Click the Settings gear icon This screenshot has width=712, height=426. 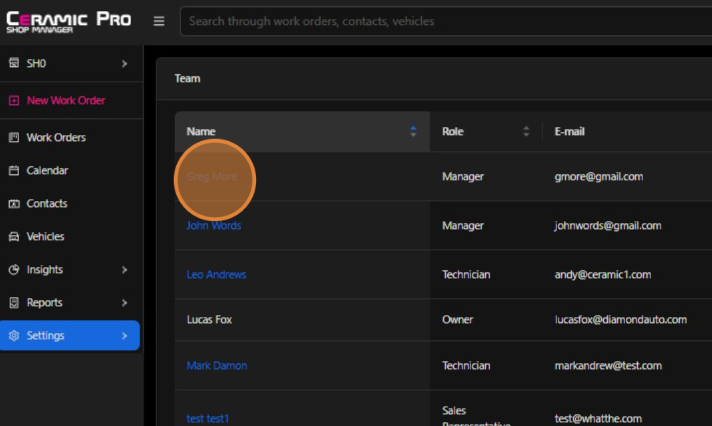coord(14,336)
